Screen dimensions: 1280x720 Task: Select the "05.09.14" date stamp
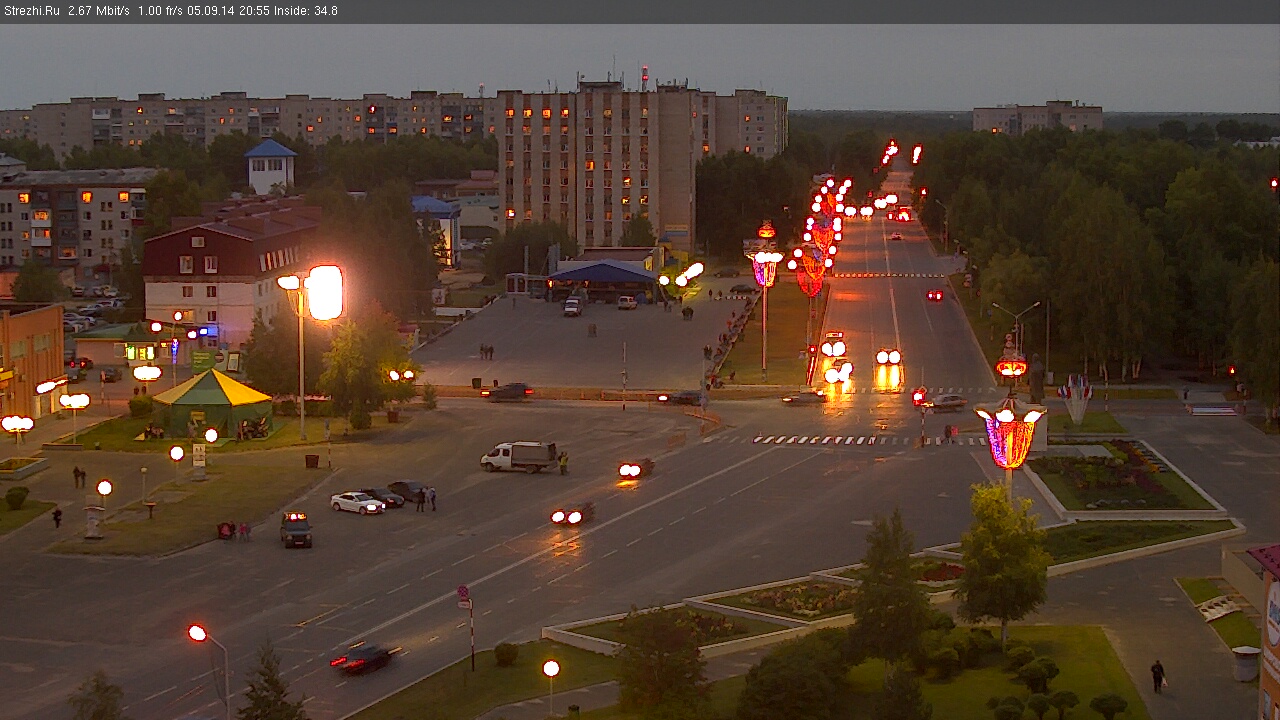(x=210, y=11)
